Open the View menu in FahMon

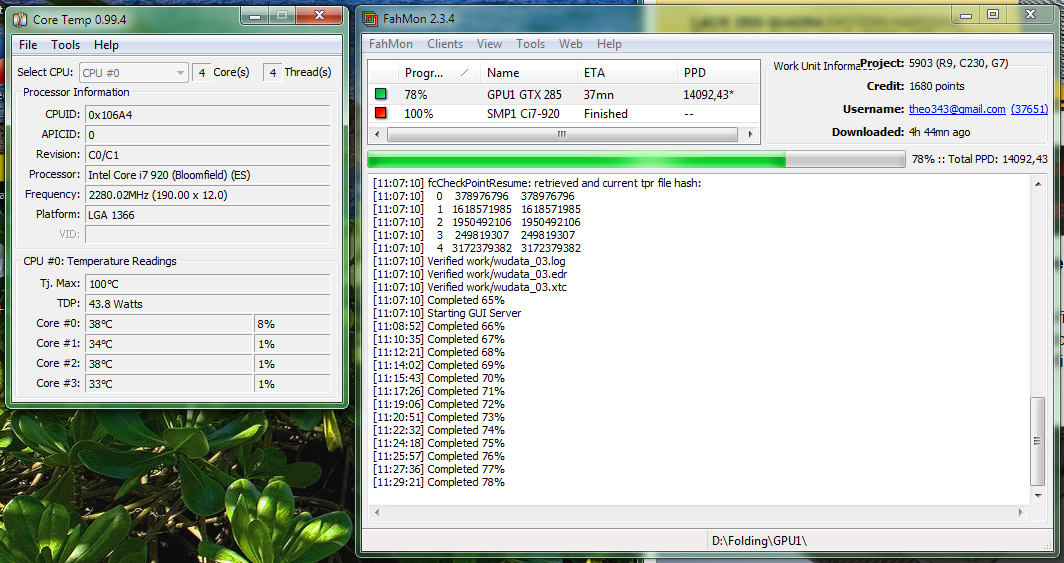pyautogui.click(x=489, y=43)
